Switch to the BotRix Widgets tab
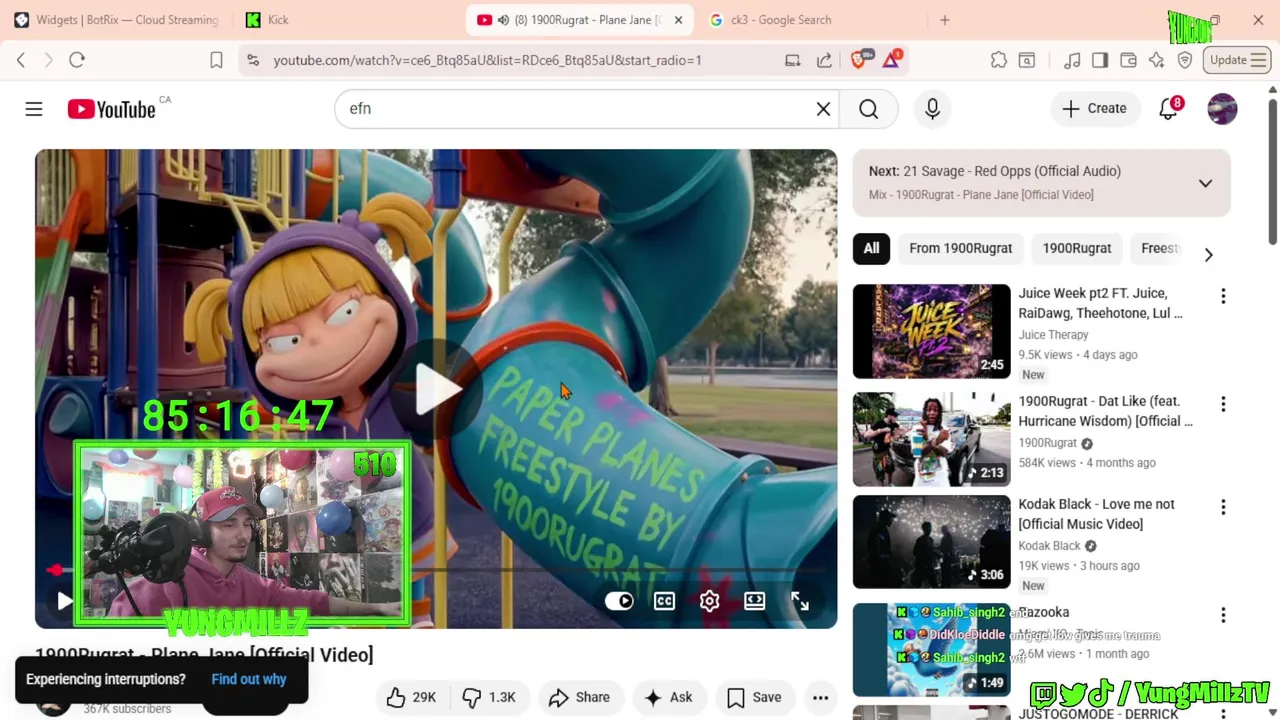1280x720 pixels. tap(117, 20)
